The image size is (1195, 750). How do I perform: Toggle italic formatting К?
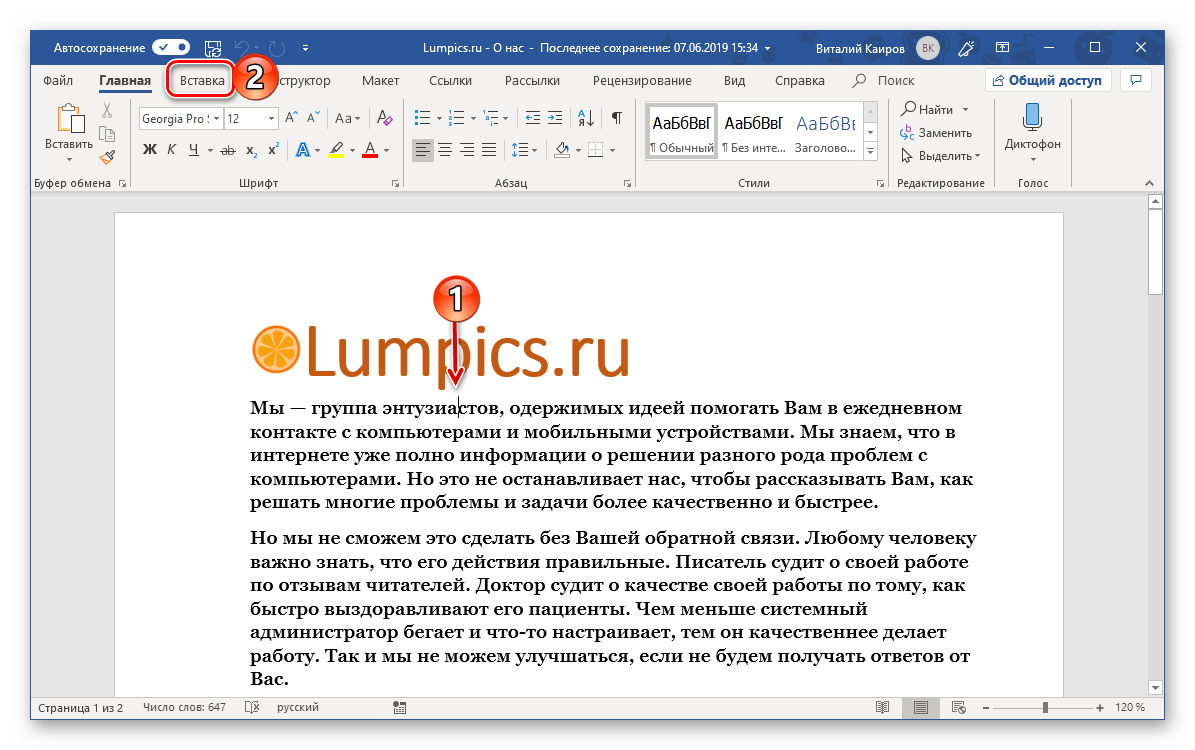click(172, 150)
